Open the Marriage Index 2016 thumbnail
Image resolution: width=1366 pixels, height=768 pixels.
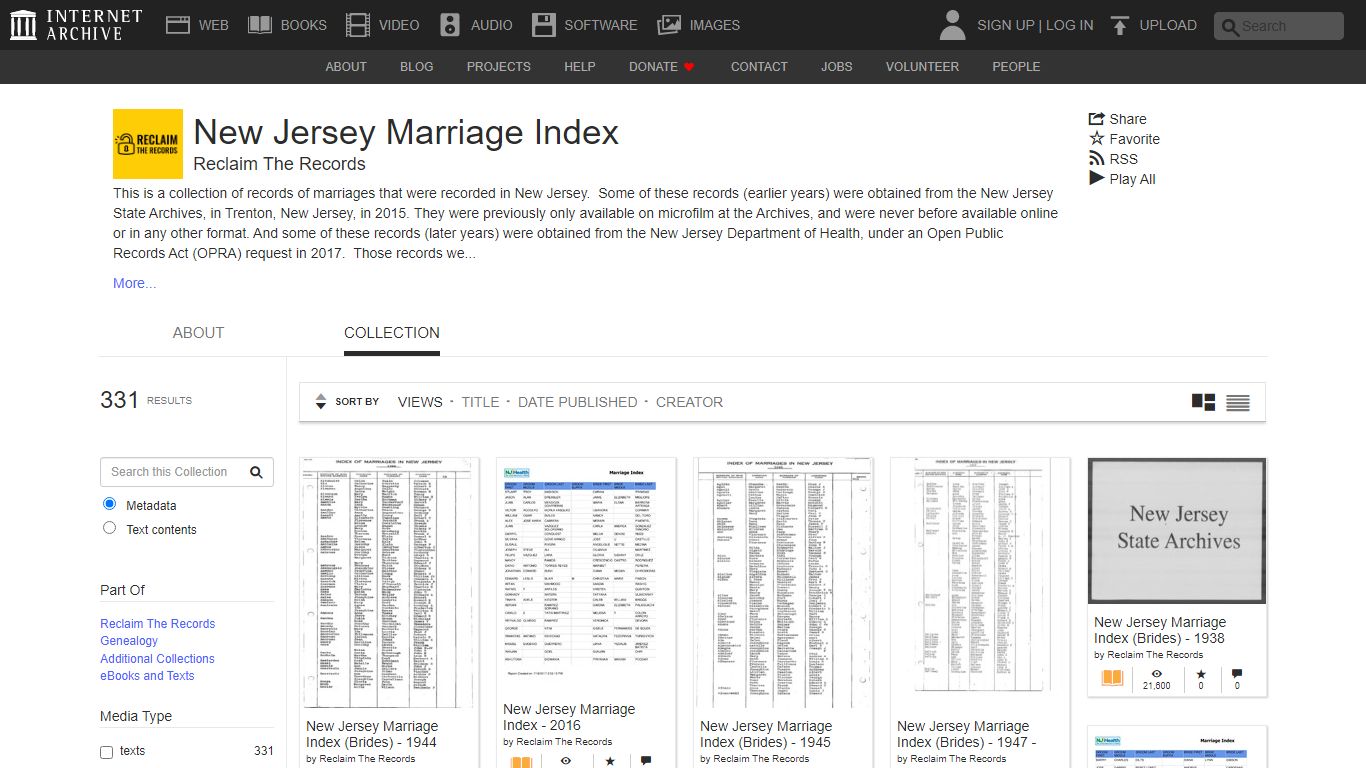click(x=586, y=574)
